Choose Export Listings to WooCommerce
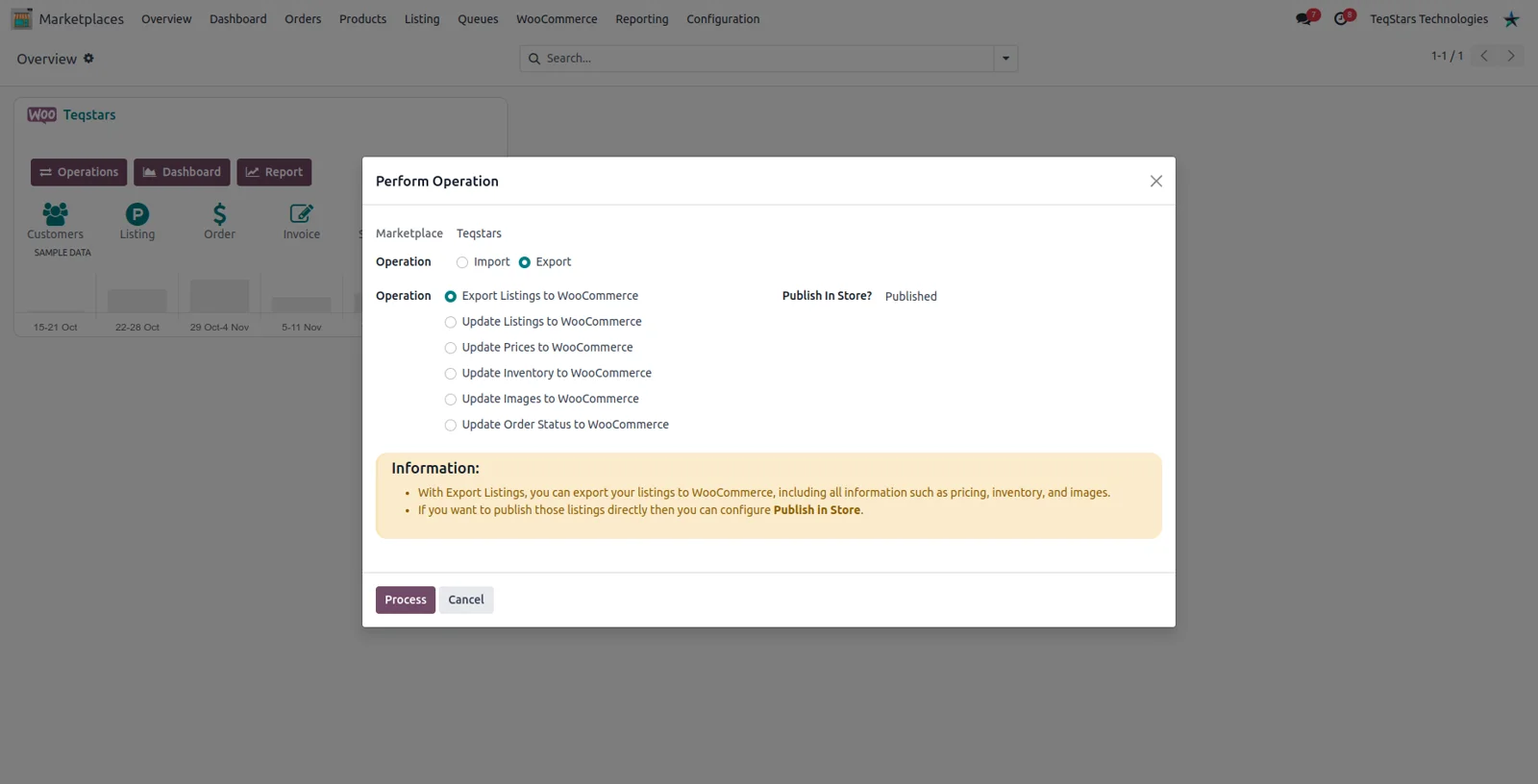Viewport: 1538px width, 784px height. 451,296
